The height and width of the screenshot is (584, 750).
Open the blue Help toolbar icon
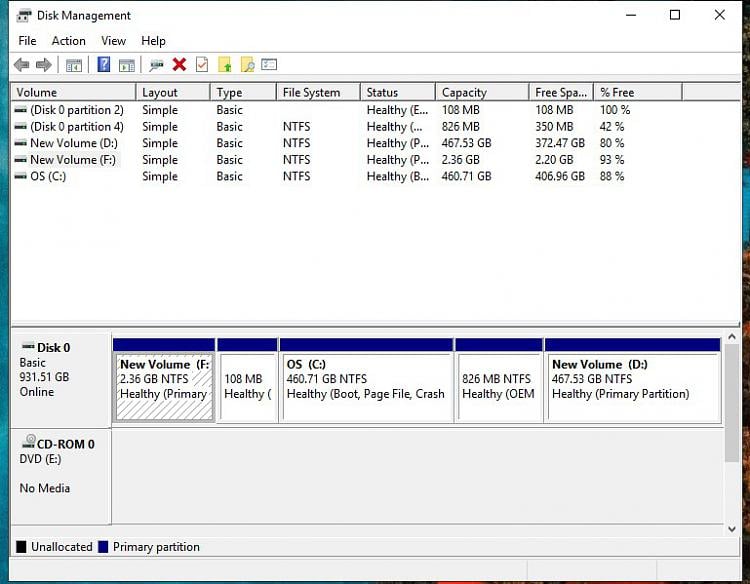coord(104,64)
